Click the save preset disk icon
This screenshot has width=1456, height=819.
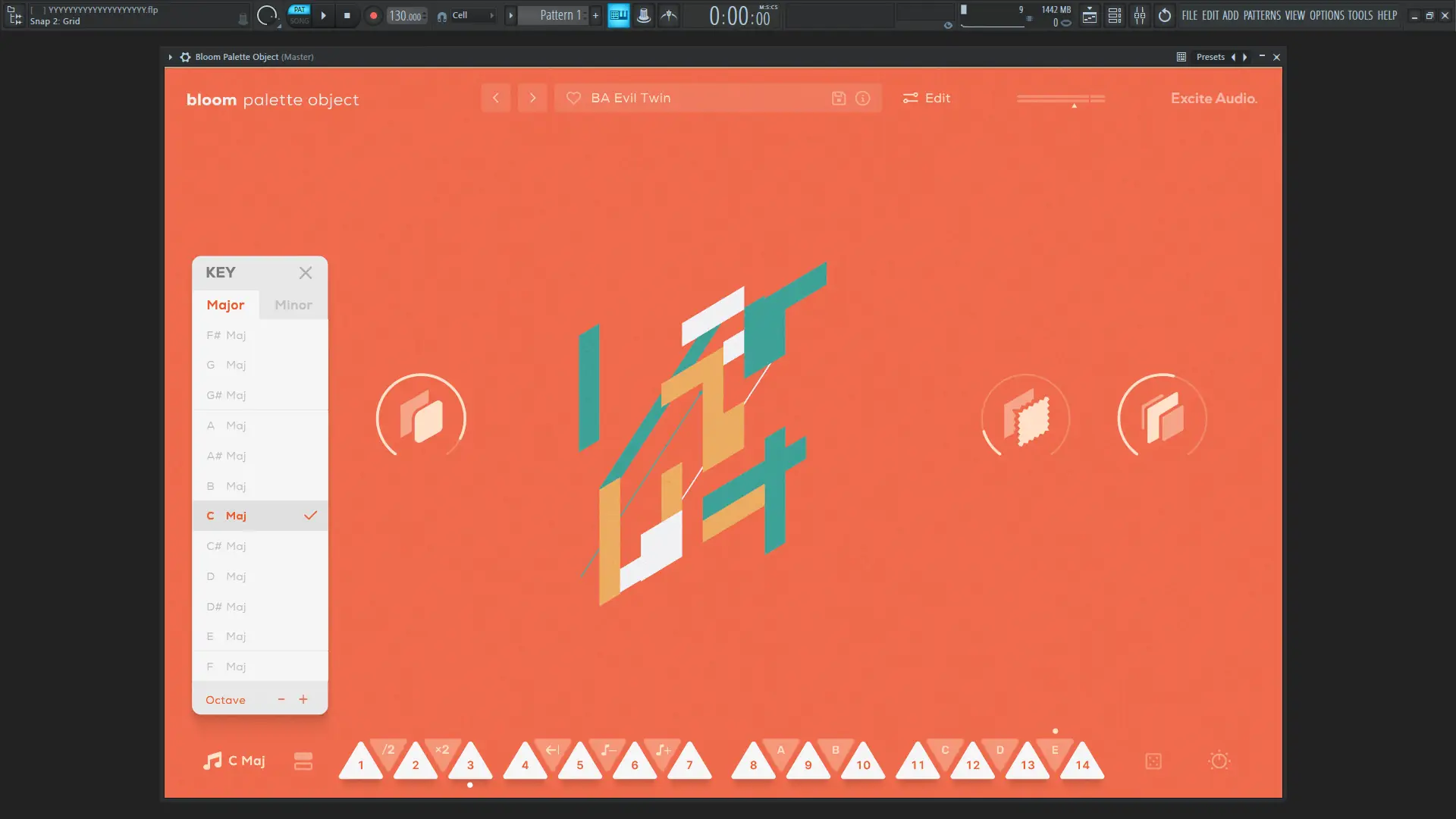click(838, 99)
